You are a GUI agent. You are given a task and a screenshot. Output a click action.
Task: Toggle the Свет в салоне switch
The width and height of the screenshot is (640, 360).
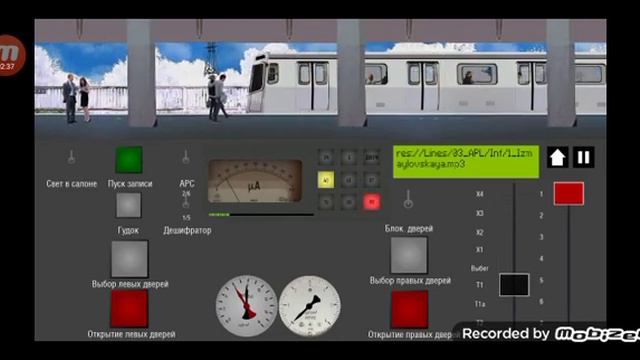point(71,157)
